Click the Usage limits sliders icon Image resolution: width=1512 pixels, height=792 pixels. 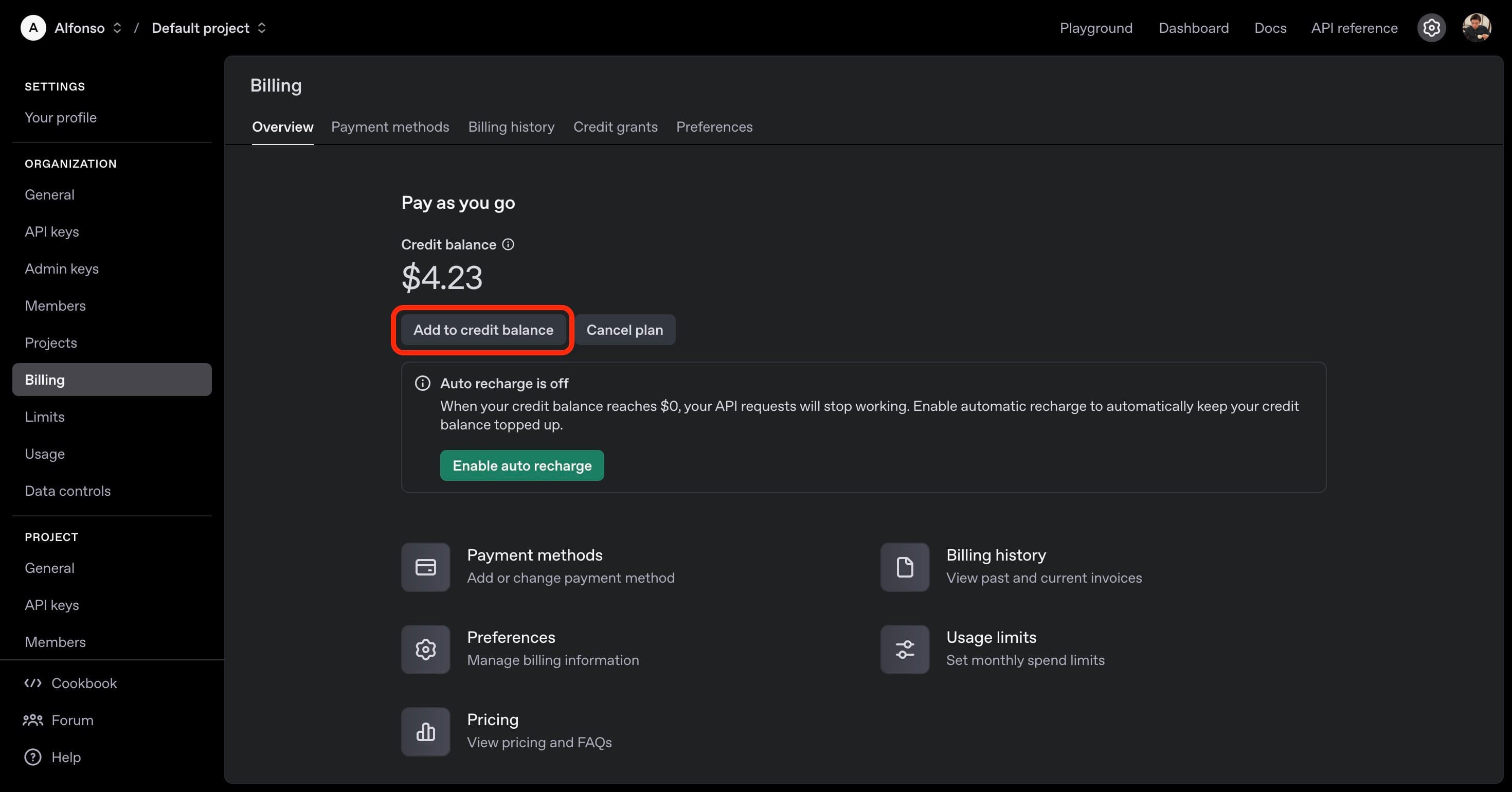click(x=904, y=650)
